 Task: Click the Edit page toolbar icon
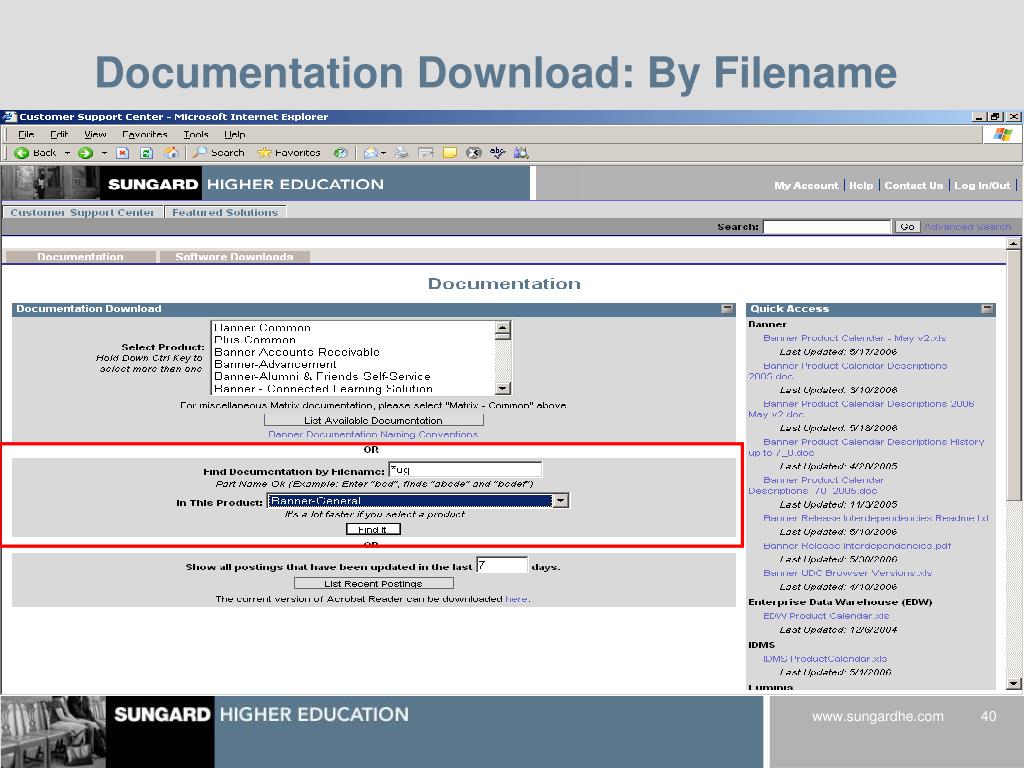click(x=426, y=153)
